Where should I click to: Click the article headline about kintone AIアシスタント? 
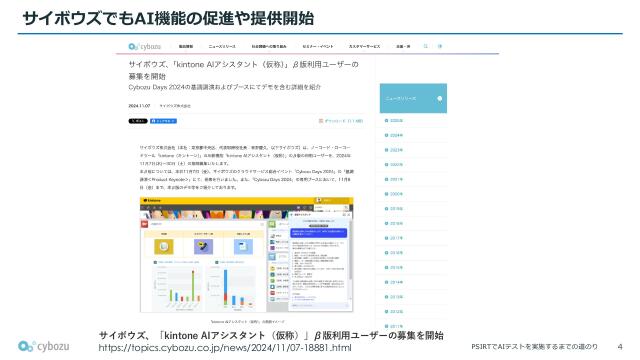coord(244,70)
